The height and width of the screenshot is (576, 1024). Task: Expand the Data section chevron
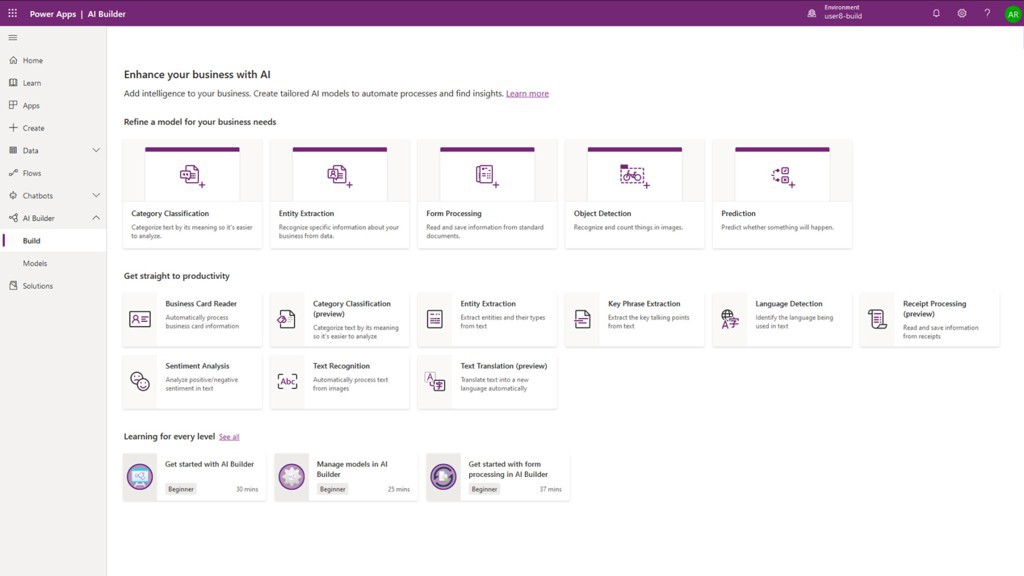click(x=96, y=150)
